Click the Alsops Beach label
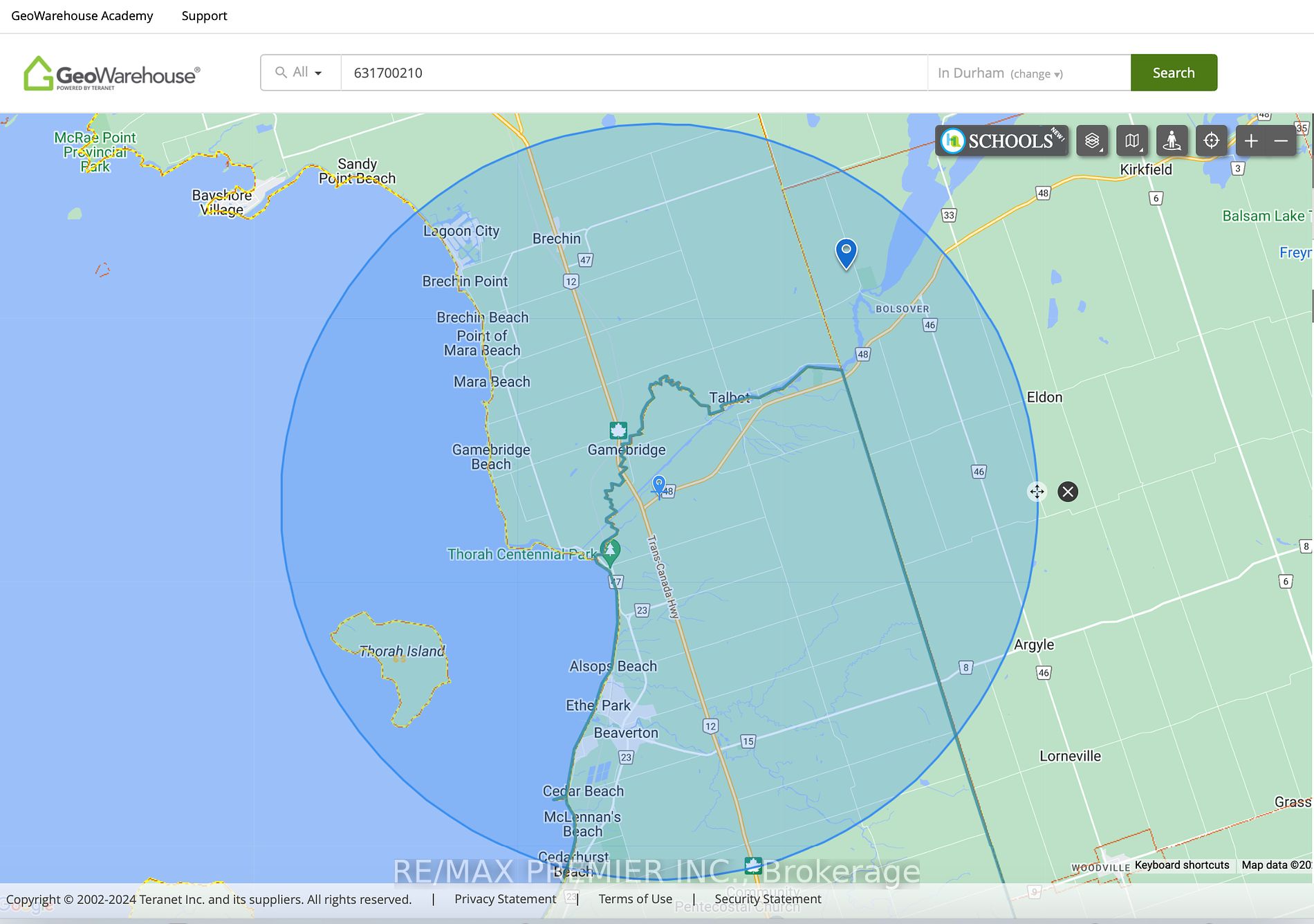Viewport: 1314px width, 924px height. coord(613,666)
